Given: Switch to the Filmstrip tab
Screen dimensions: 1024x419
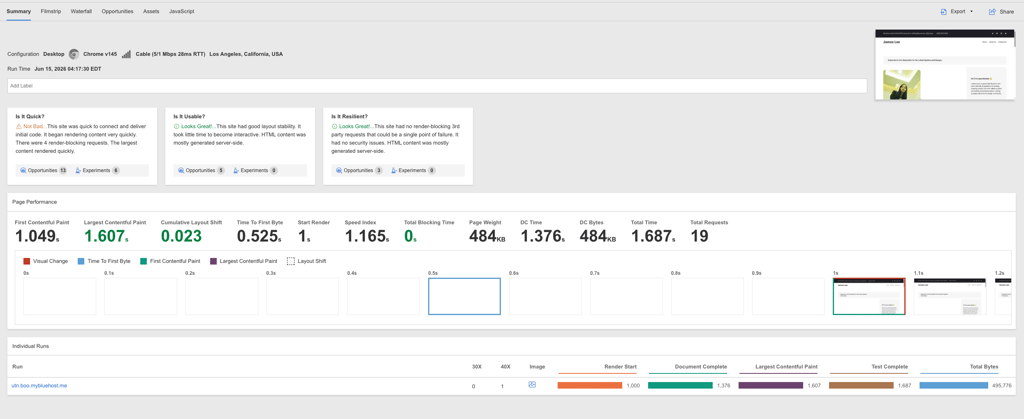Looking at the screenshot, I should 50,11.
